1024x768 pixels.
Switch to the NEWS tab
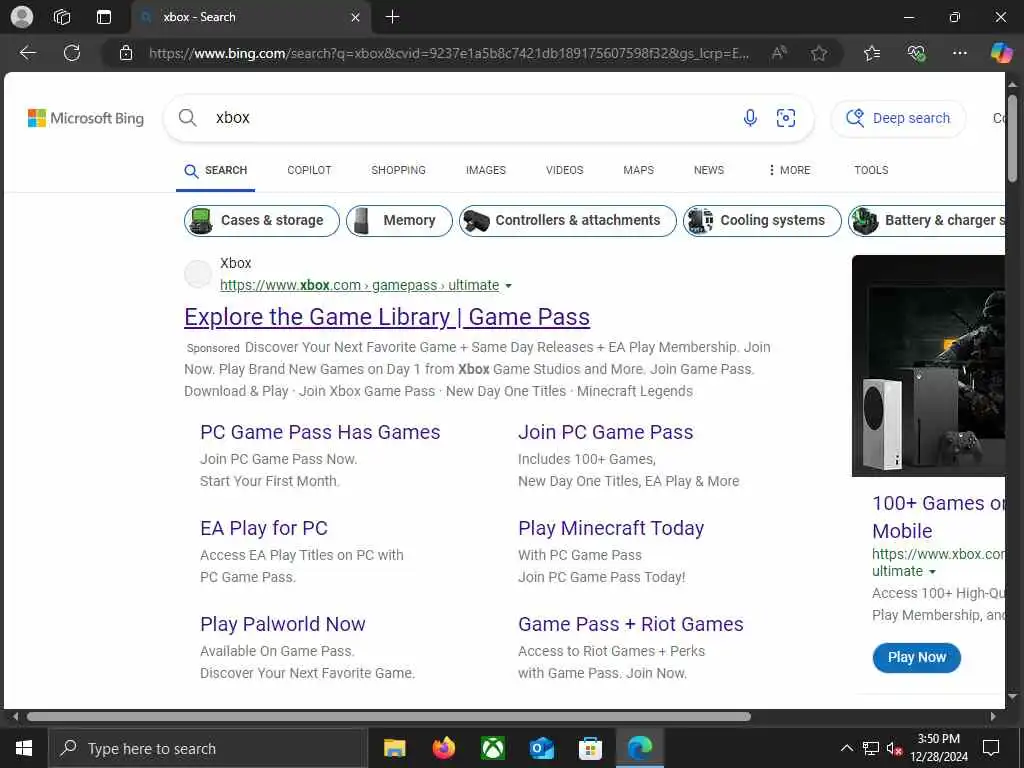[709, 170]
